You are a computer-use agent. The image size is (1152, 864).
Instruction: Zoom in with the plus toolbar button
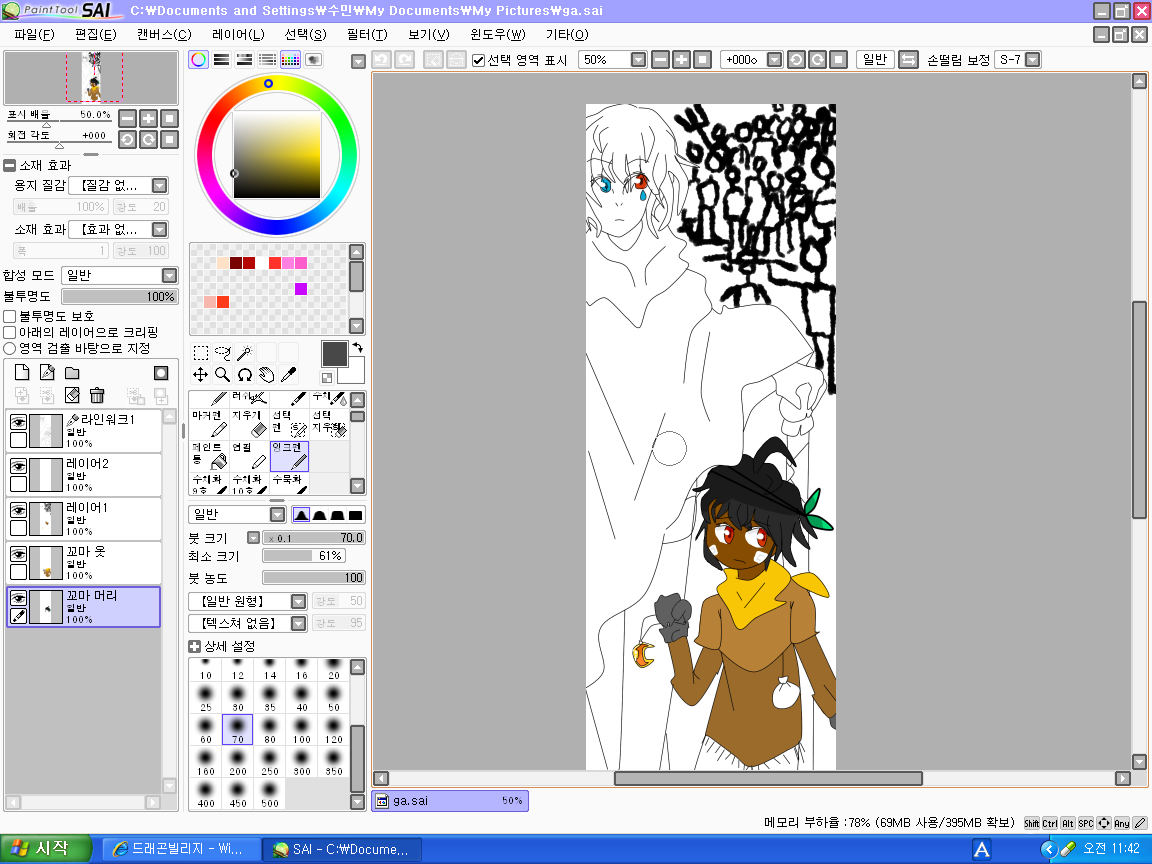point(681,60)
